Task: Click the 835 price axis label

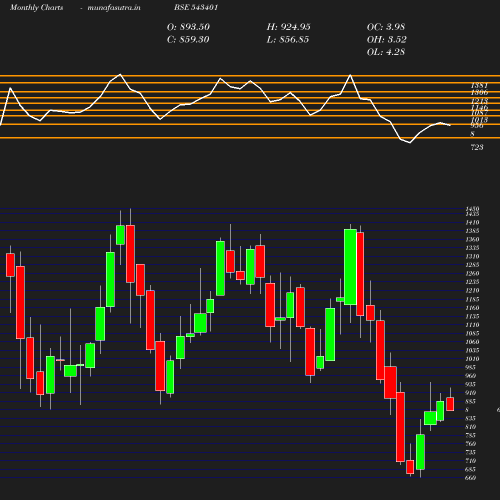Action: pyautogui.click(x=471, y=418)
